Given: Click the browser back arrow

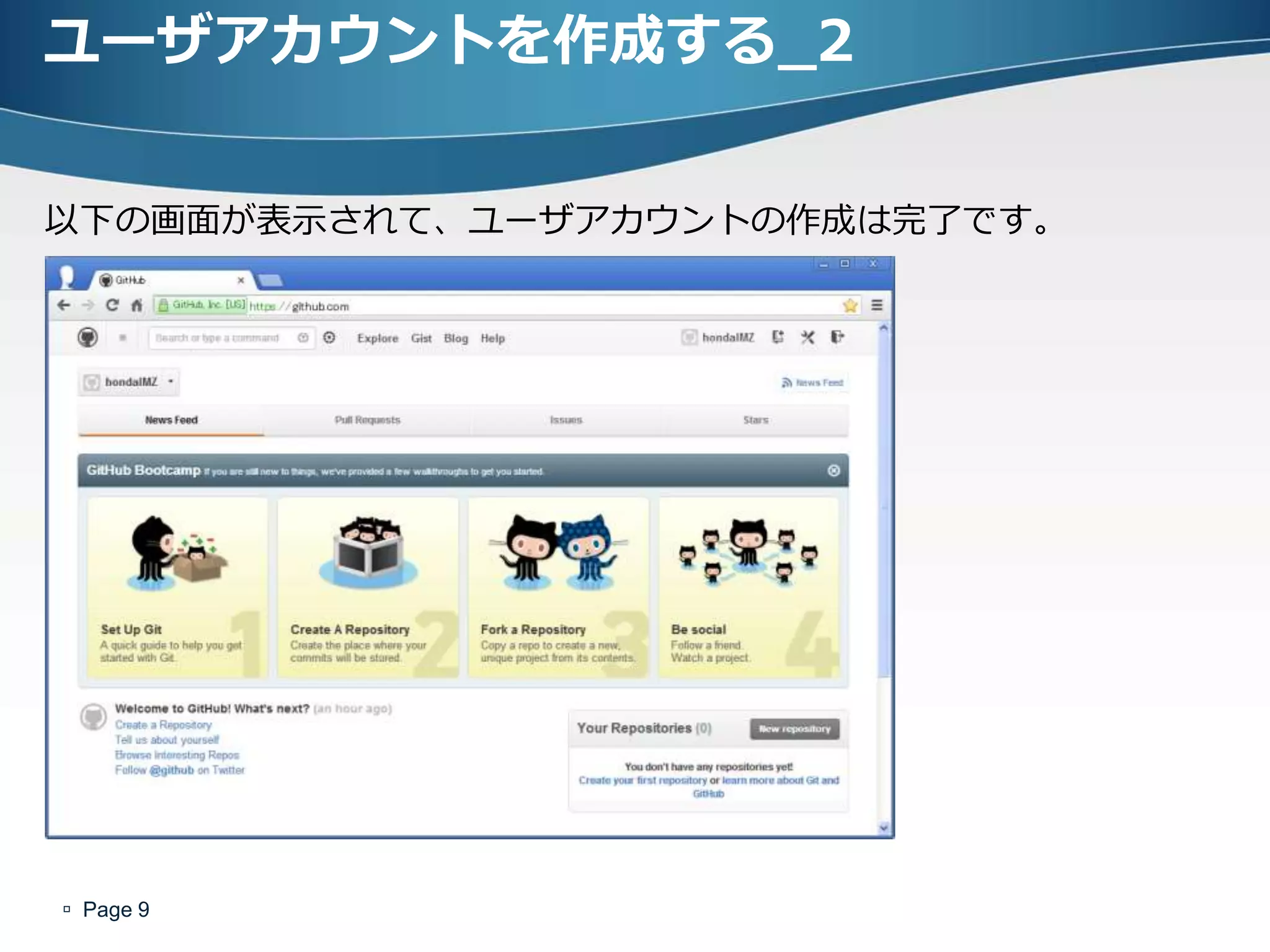Looking at the screenshot, I should pyautogui.click(x=63, y=305).
